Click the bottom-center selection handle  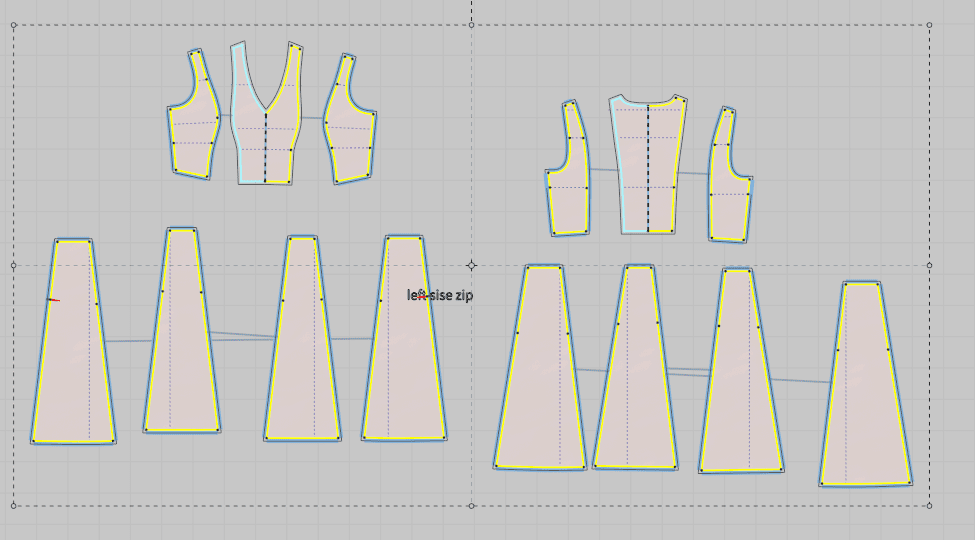pos(472,505)
